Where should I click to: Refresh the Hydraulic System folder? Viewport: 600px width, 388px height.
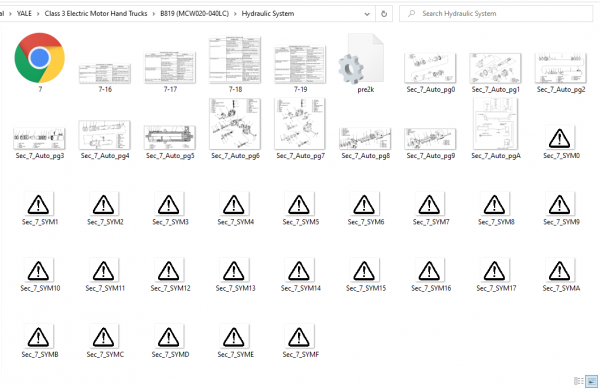[x=384, y=14]
